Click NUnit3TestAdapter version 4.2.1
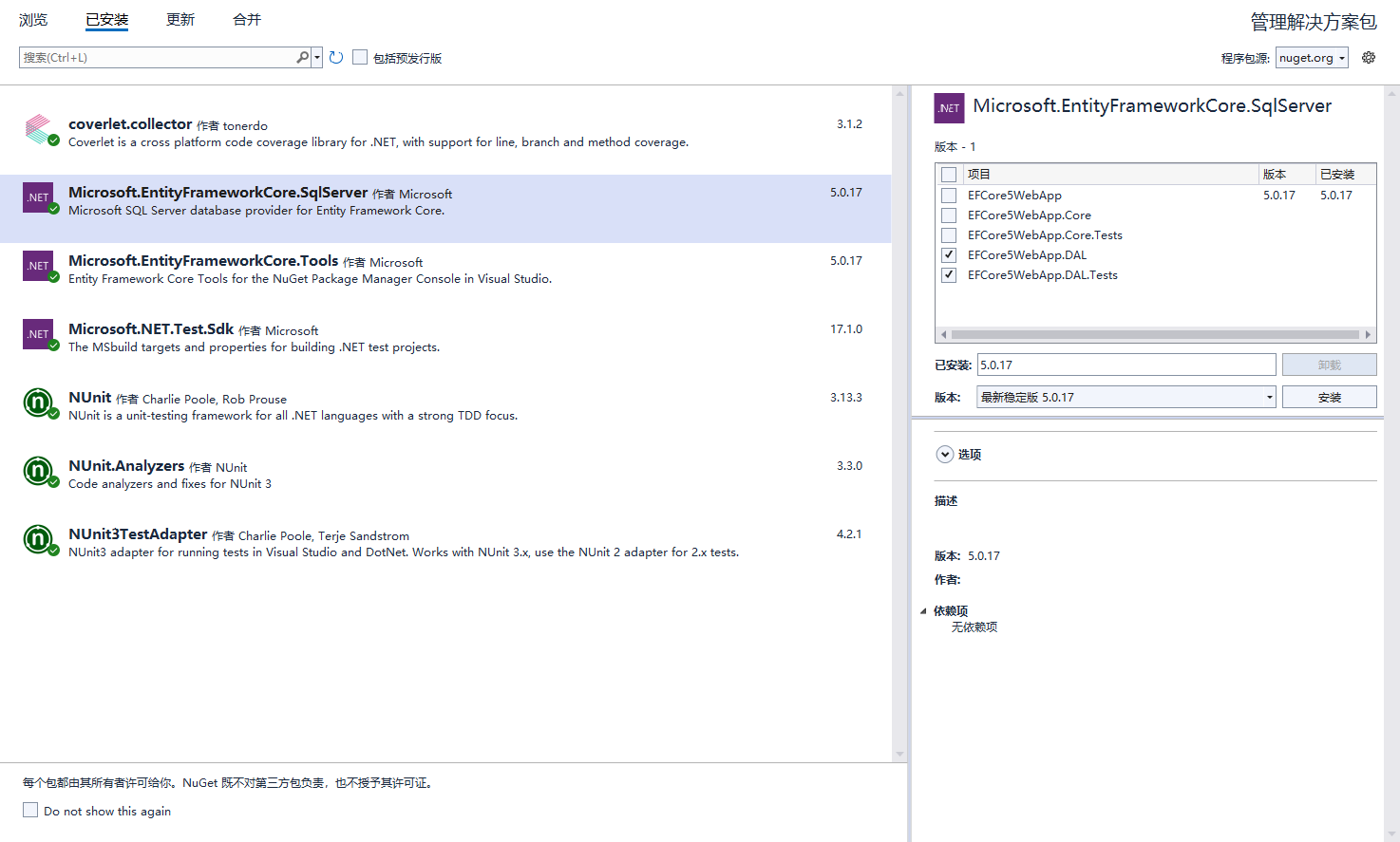This screenshot has width=1400, height=842. 849,534
